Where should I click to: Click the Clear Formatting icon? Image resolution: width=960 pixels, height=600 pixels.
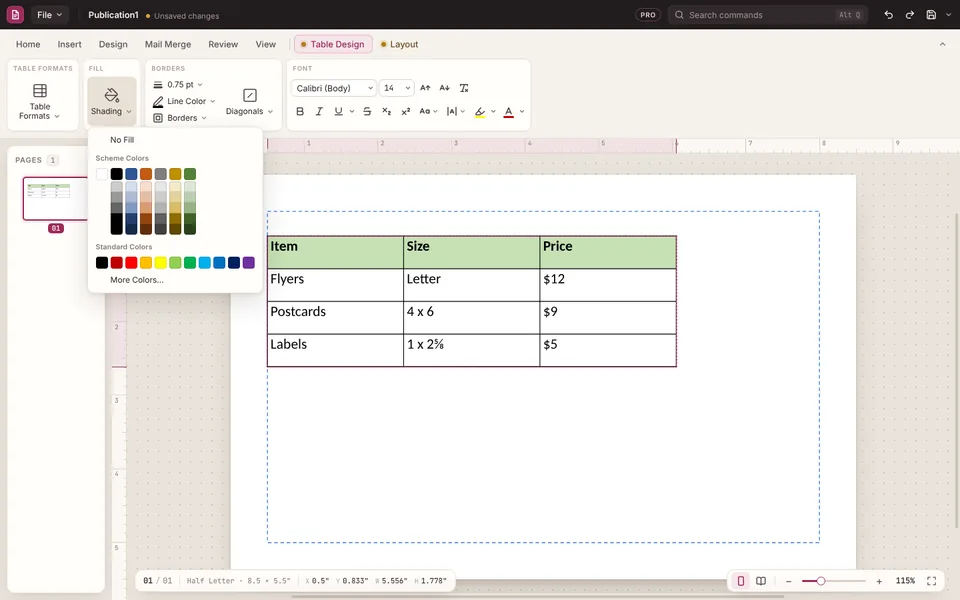[x=464, y=88]
